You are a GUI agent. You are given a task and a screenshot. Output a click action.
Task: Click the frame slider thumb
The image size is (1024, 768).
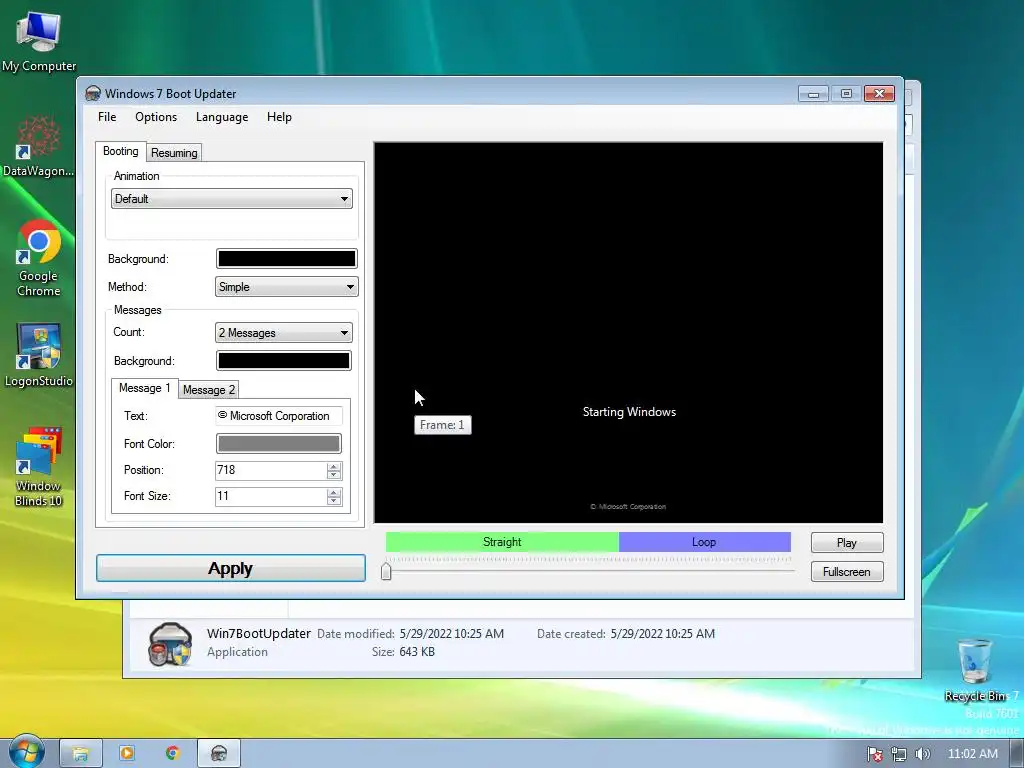coord(386,571)
